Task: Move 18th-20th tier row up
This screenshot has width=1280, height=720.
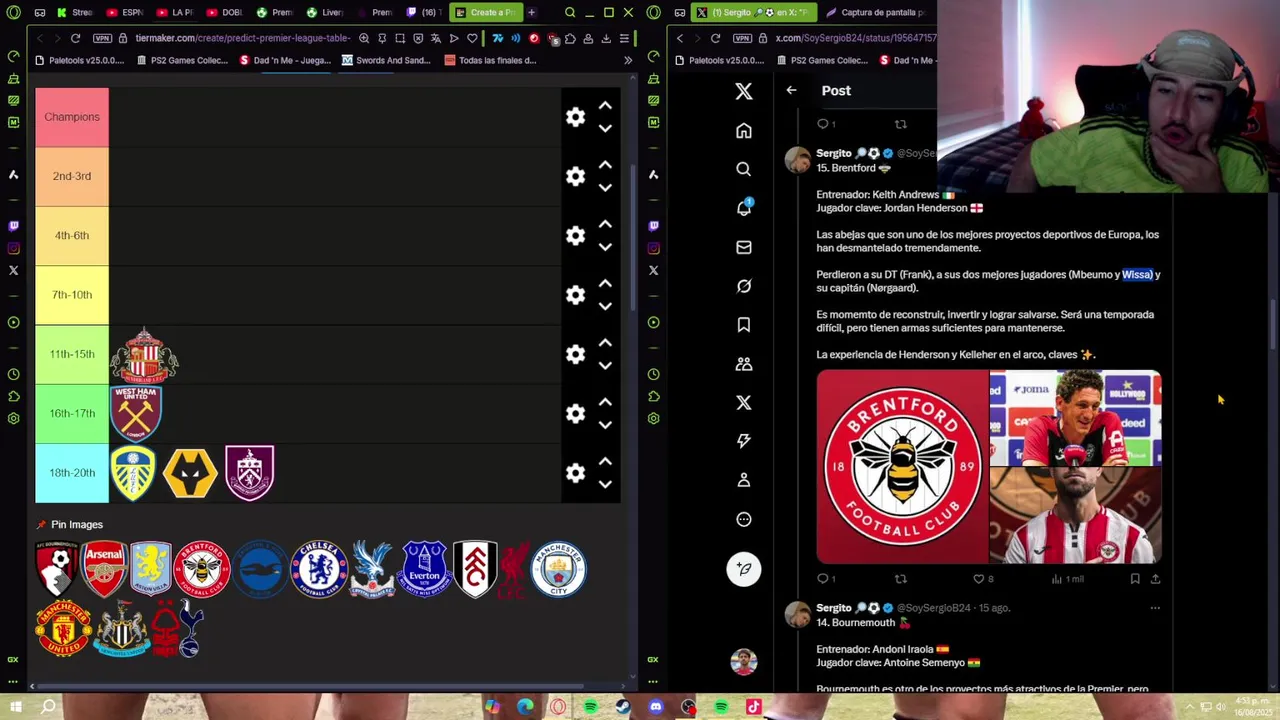Action: [x=605, y=461]
